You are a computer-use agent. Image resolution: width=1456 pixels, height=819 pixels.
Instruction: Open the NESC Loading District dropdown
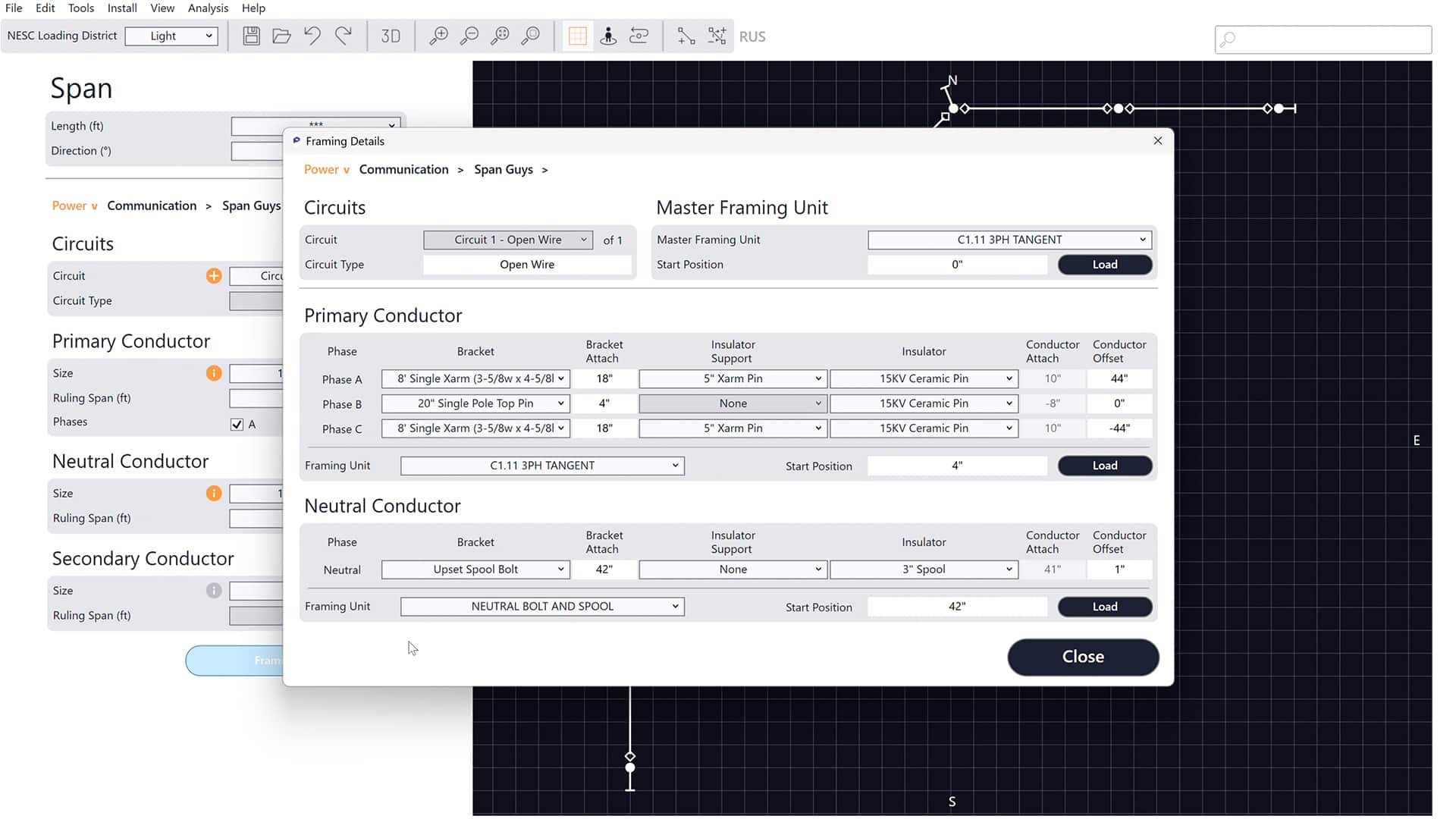(x=171, y=36)
